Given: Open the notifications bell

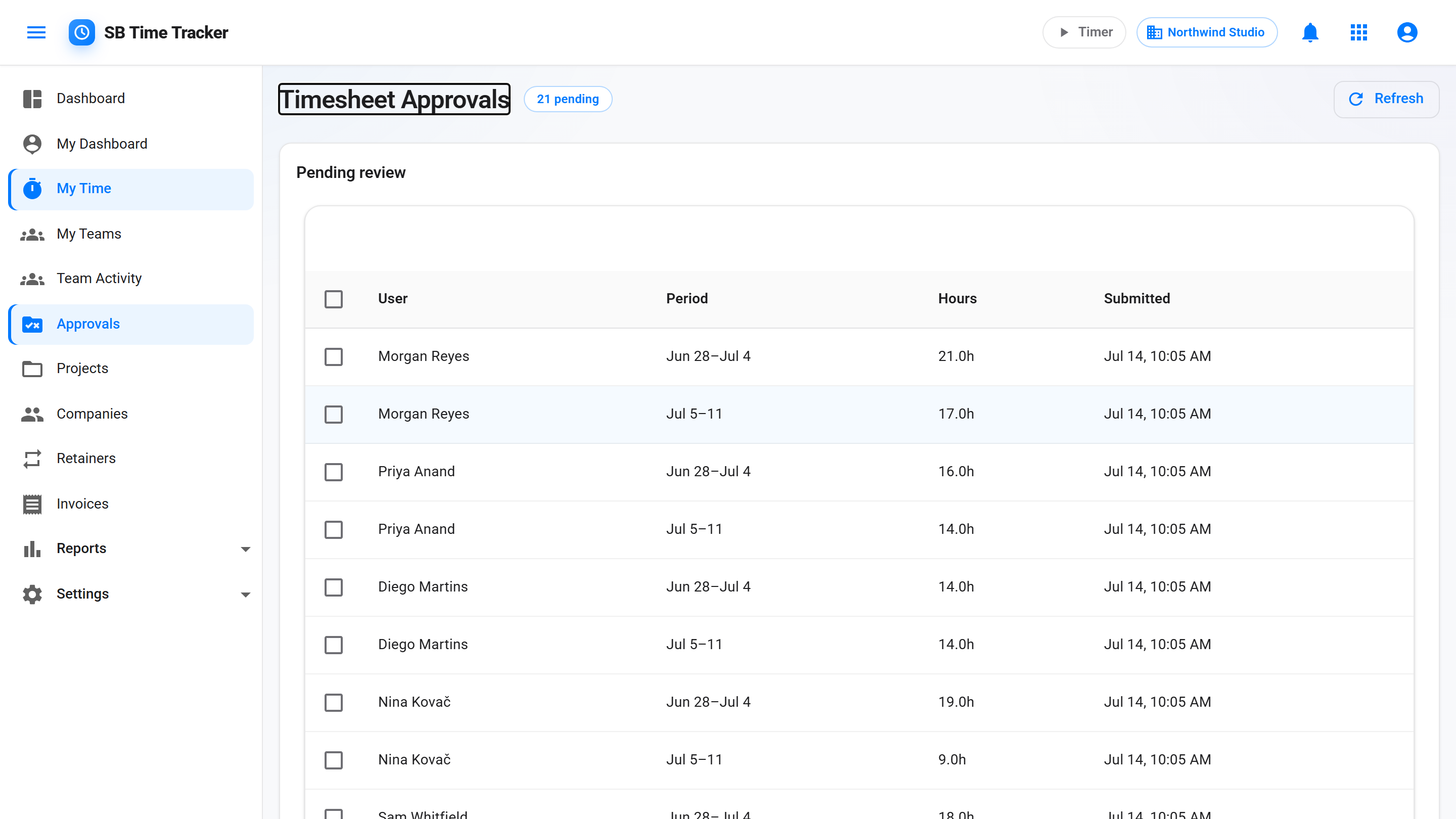Looking at the screenshot, I should click(x=1310, y=32).
